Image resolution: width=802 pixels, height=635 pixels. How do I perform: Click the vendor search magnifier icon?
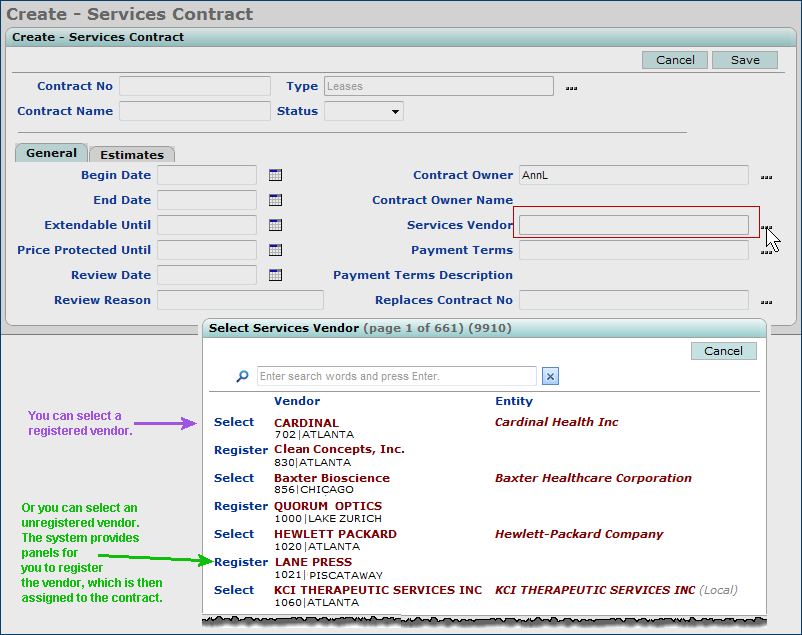[x=242, y=376]
